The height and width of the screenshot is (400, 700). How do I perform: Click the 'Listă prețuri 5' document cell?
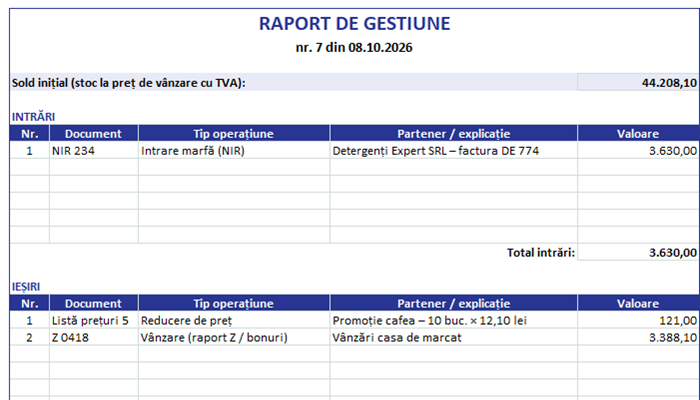click(94, 320)
